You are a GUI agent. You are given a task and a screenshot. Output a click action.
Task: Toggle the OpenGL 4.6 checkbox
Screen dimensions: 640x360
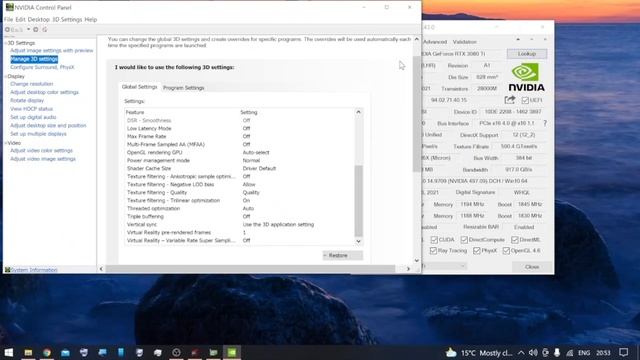coord(506,251)
